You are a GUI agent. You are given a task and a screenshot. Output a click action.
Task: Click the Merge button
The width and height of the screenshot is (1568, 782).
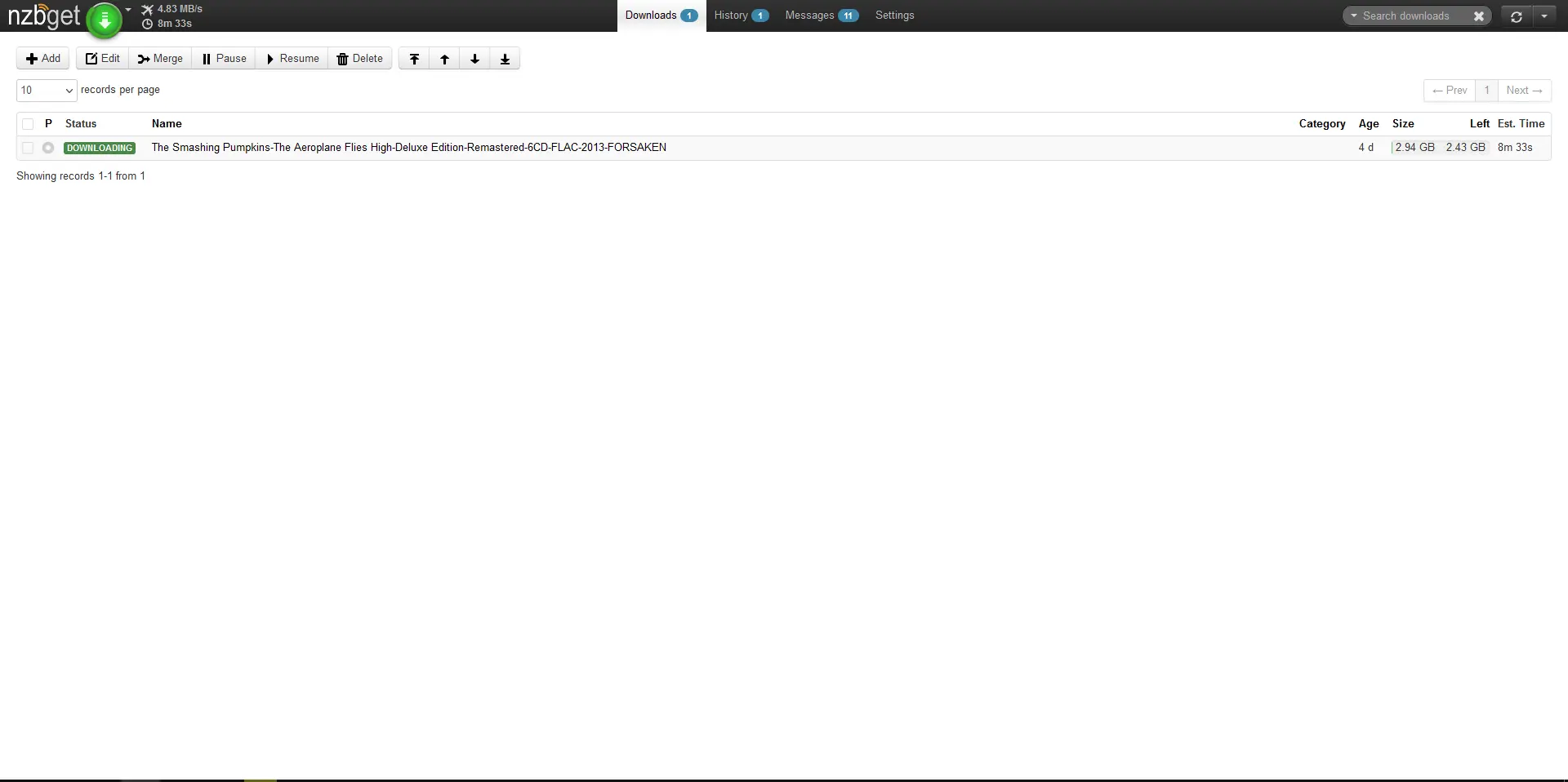(160, 59)
